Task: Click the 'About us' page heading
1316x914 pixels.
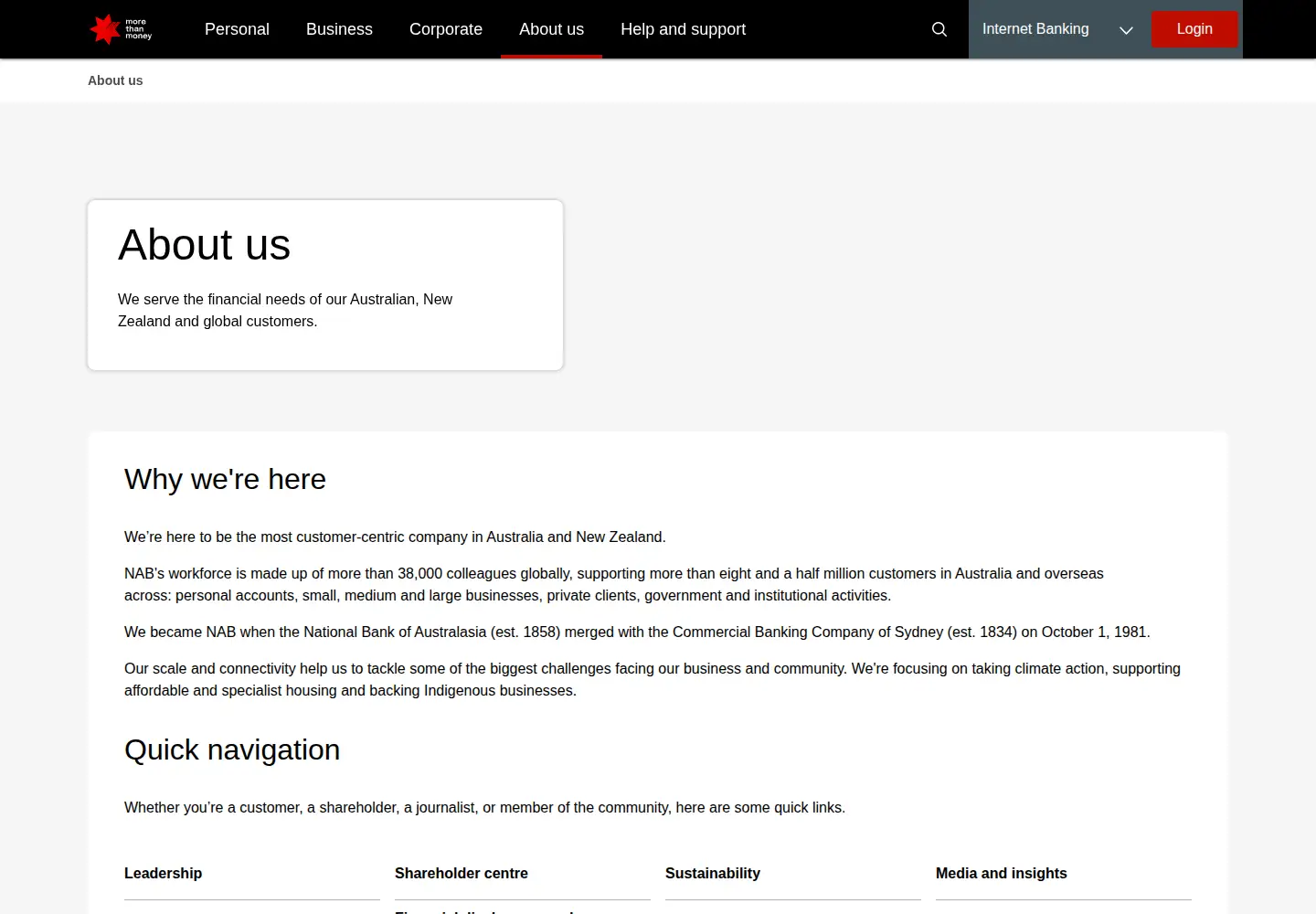Action: pyautogui.click(x=205, y=245)
